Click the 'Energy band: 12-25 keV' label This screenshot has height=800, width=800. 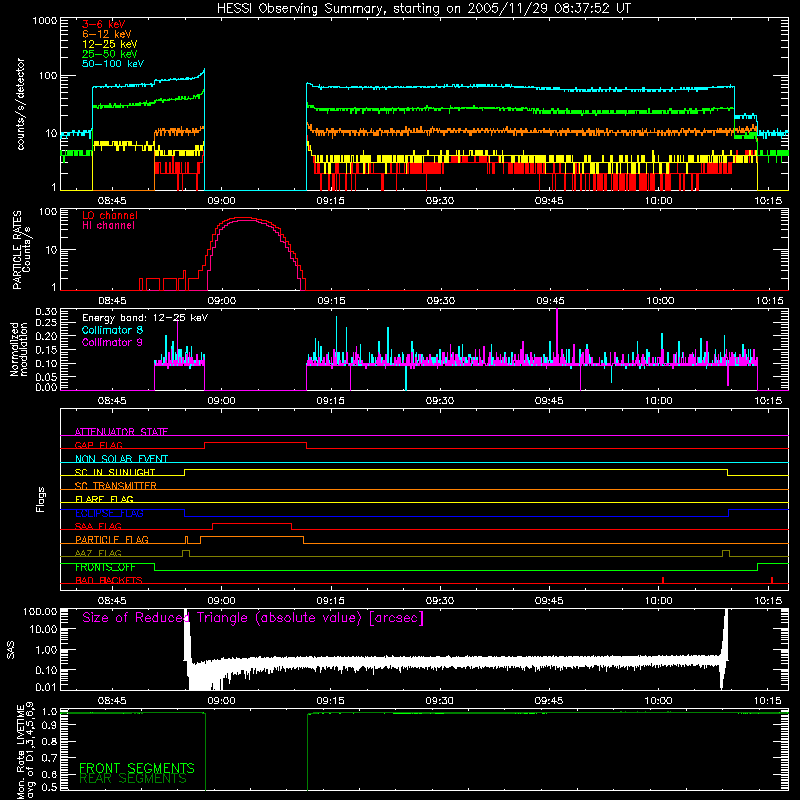(x=145, y=318)
